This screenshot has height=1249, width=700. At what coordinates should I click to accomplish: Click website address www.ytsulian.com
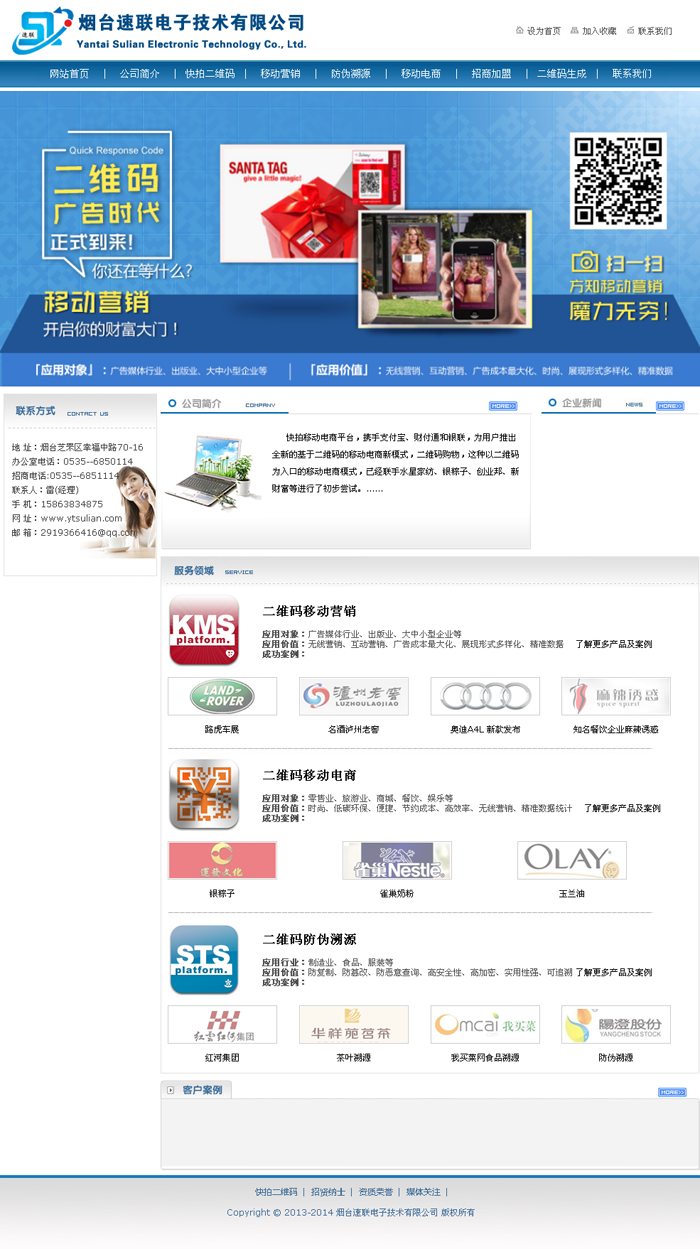81,518
